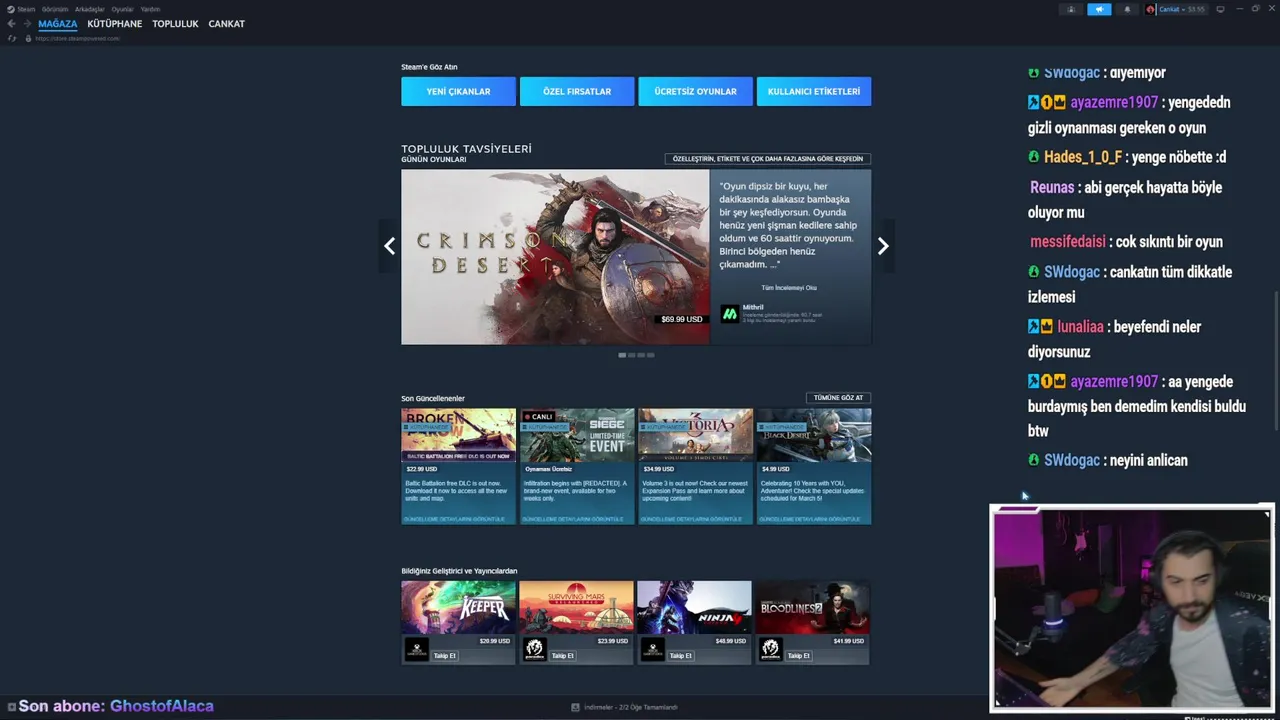The height and width of the screenshot is (720, 1280).
Task: Open the Arkadaşlar menu
Action: (x=90, y=9)
